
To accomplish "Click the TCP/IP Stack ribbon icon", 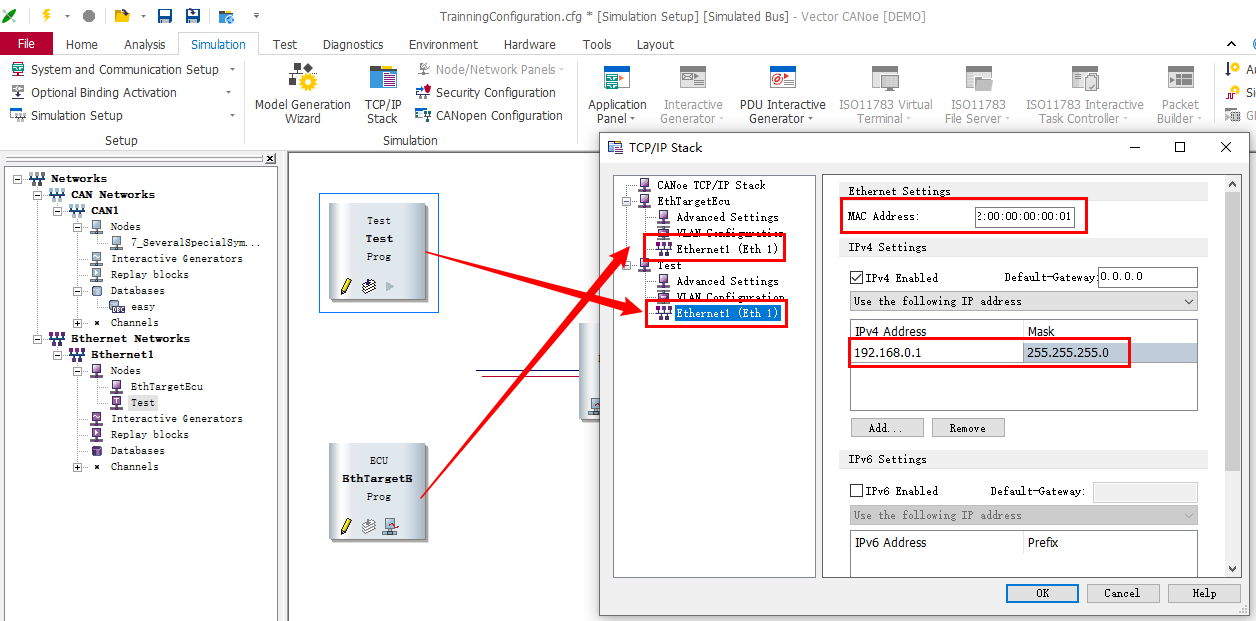I will (x=383, y=94).
